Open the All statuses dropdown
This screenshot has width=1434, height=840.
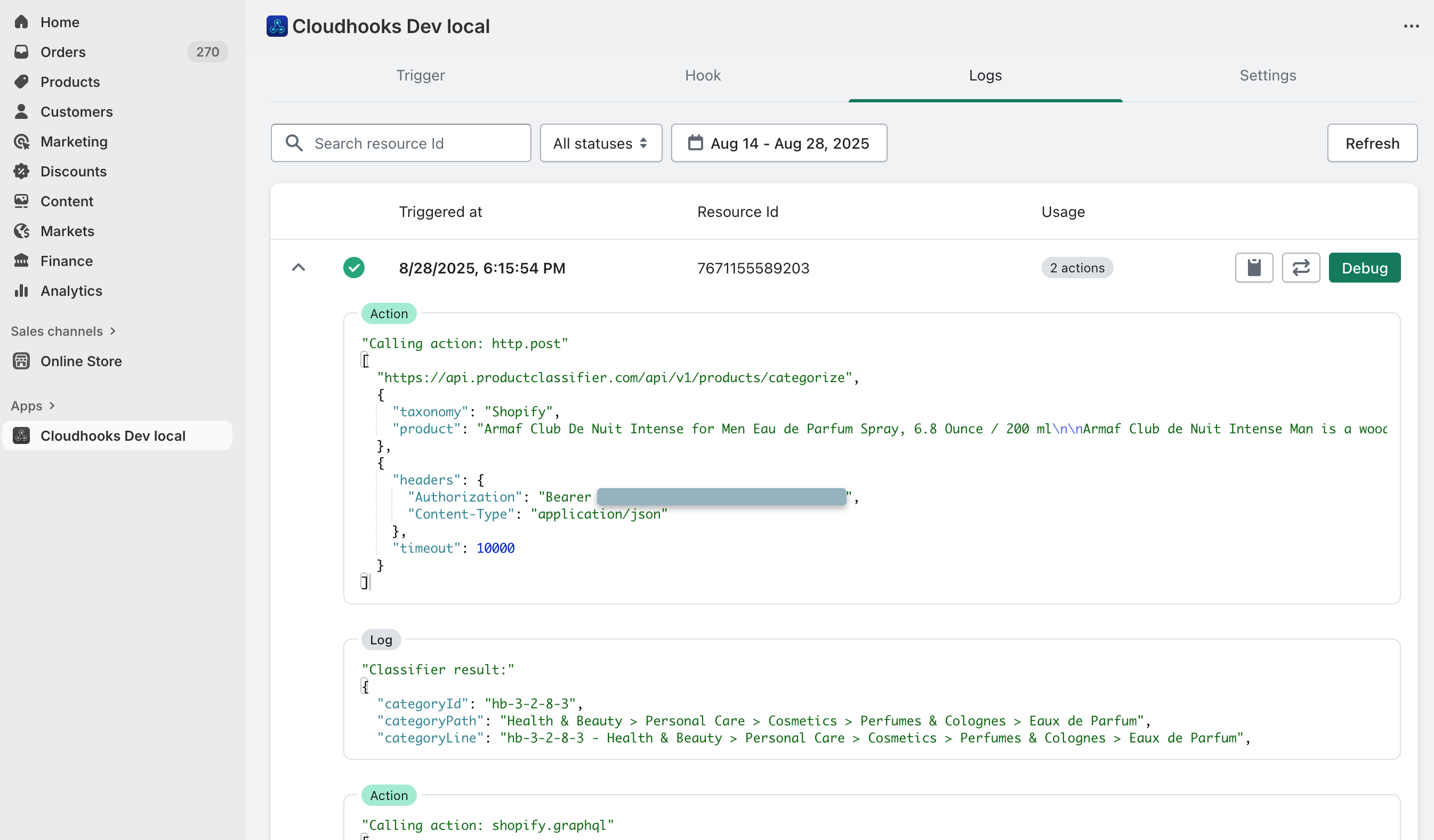tap(600, 143)
